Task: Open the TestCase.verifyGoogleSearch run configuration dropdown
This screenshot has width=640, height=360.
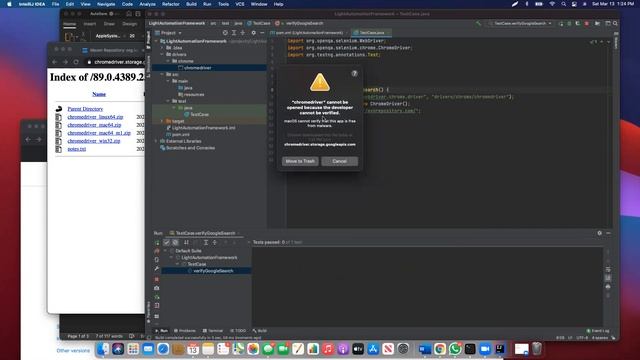Action: click(x=521, y=24)
